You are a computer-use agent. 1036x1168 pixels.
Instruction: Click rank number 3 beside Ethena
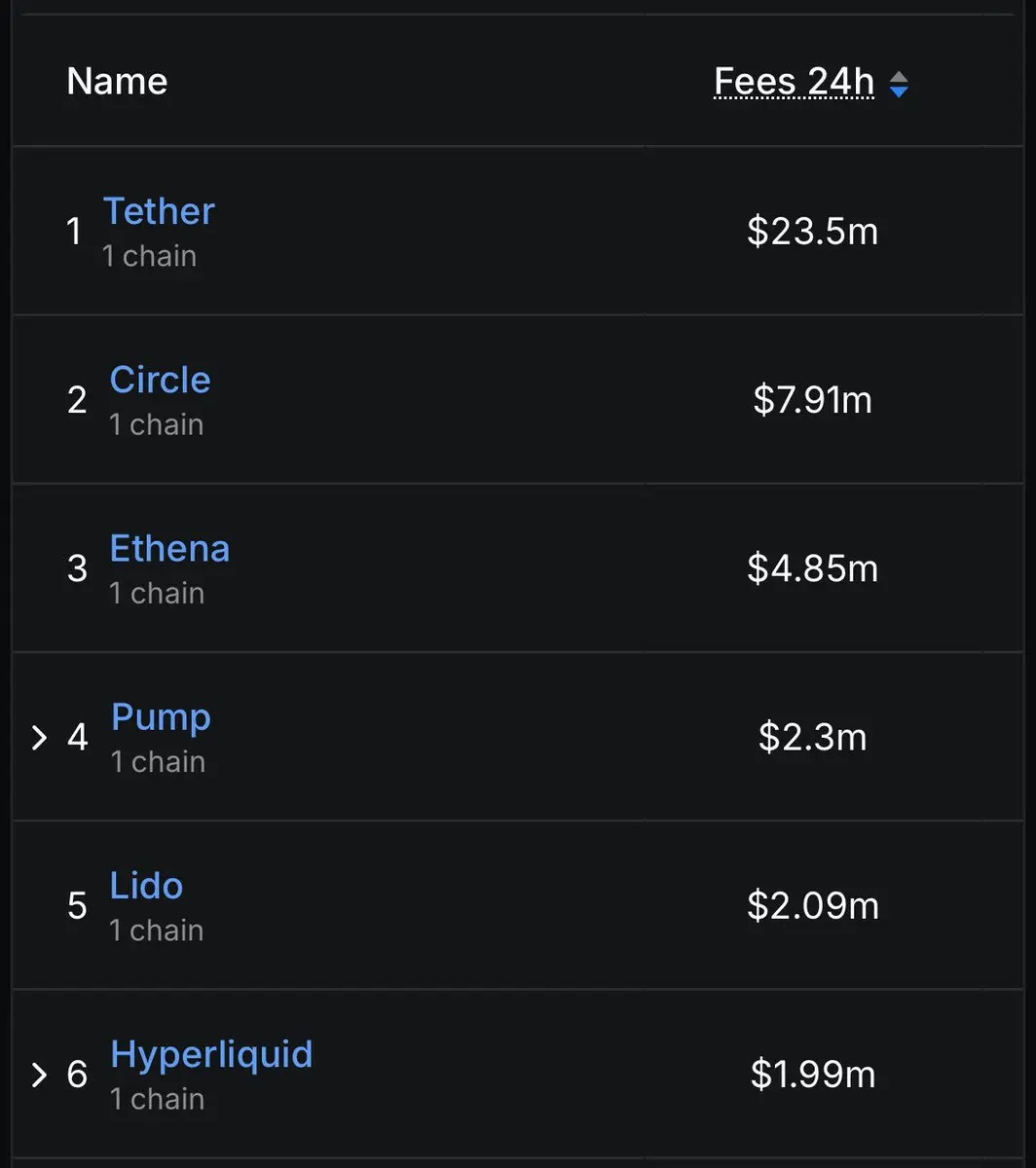pos(77,568)
